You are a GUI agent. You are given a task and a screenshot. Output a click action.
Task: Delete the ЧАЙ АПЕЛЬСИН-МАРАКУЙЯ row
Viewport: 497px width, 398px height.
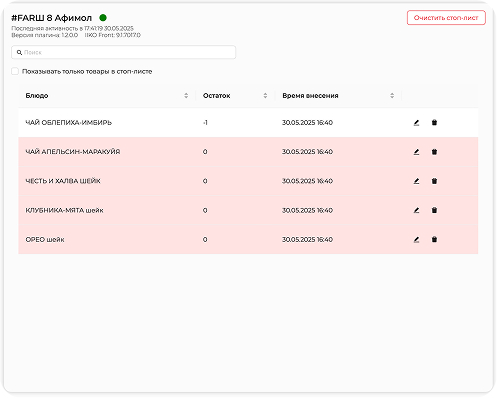click(434, 152)
